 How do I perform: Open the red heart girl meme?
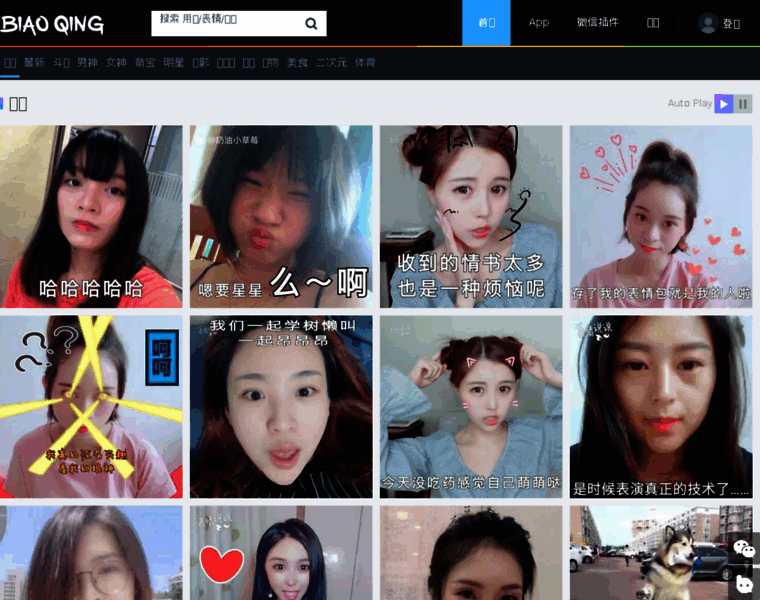(x=281, y=553)
